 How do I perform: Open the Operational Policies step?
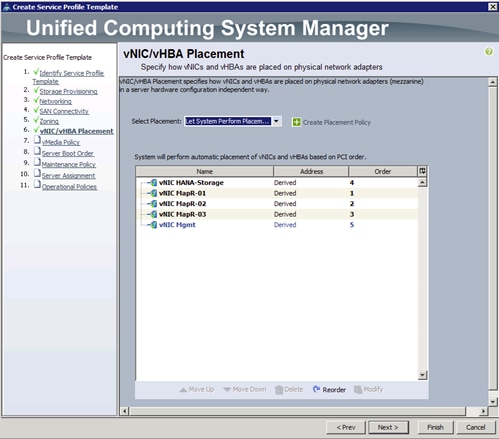point(69,187)
